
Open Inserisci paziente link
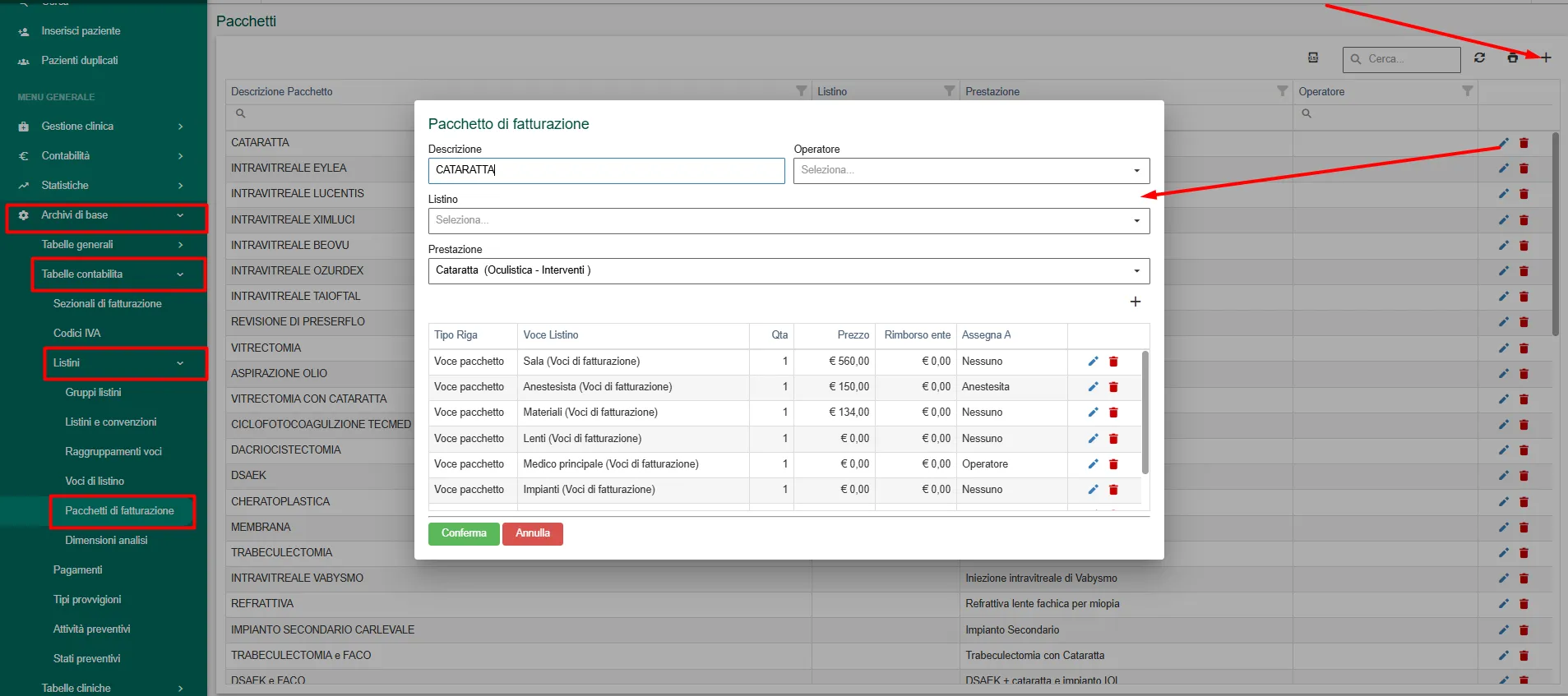point(81,30)
